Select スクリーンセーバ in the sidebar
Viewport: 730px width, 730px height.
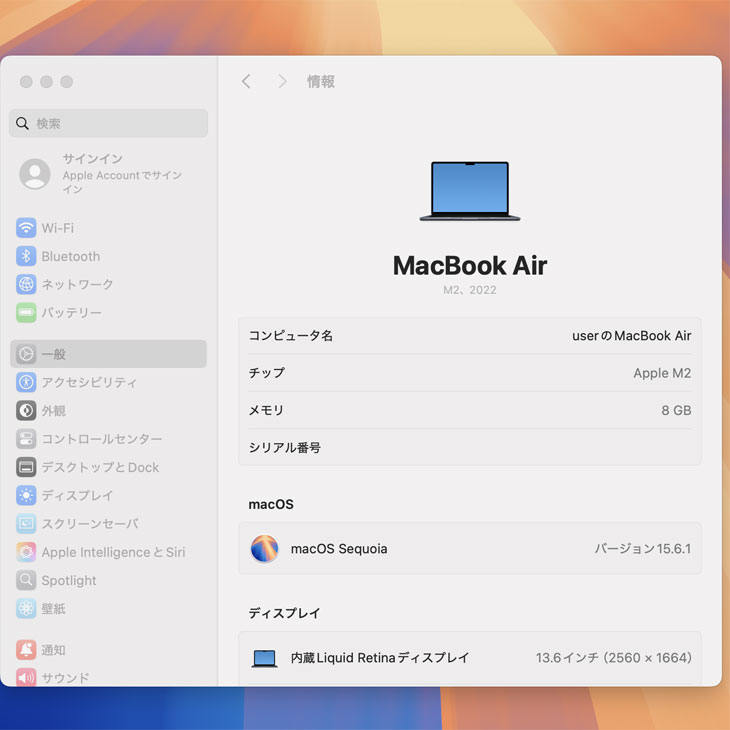click(90, 524)
